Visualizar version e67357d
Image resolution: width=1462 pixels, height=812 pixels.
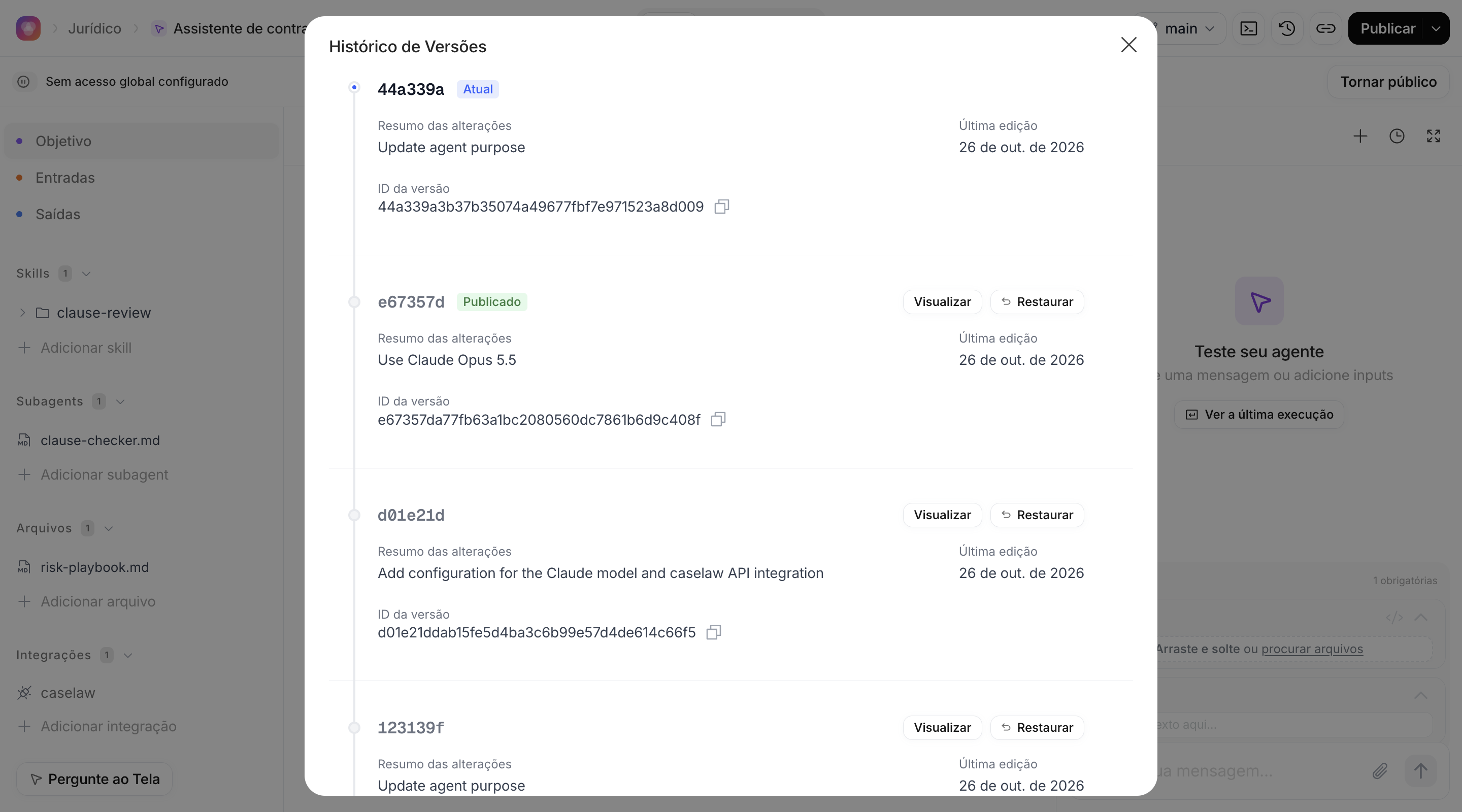[x=942, y=302]
